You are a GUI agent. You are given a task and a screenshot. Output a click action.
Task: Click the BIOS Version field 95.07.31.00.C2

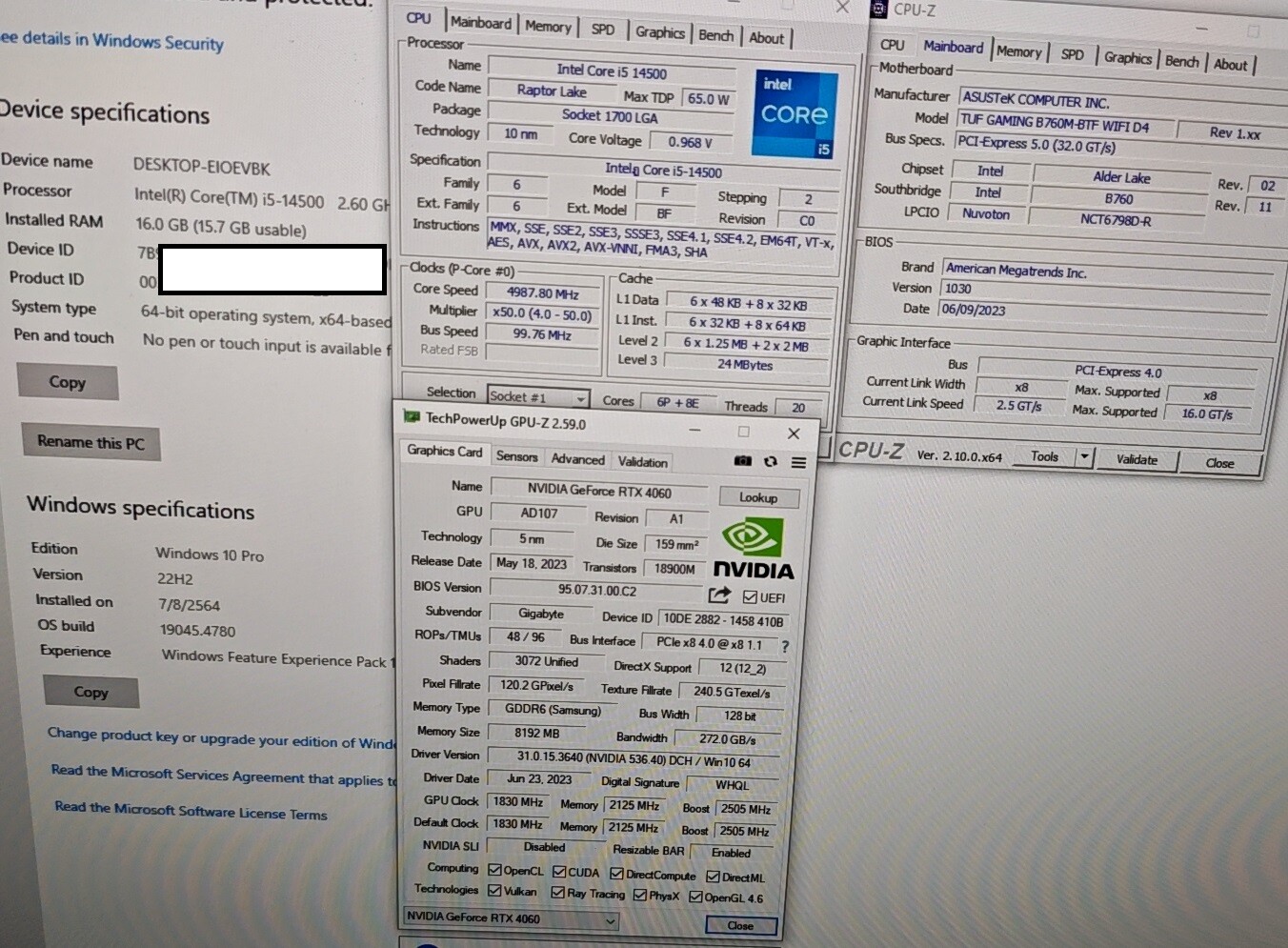point(596,590)
